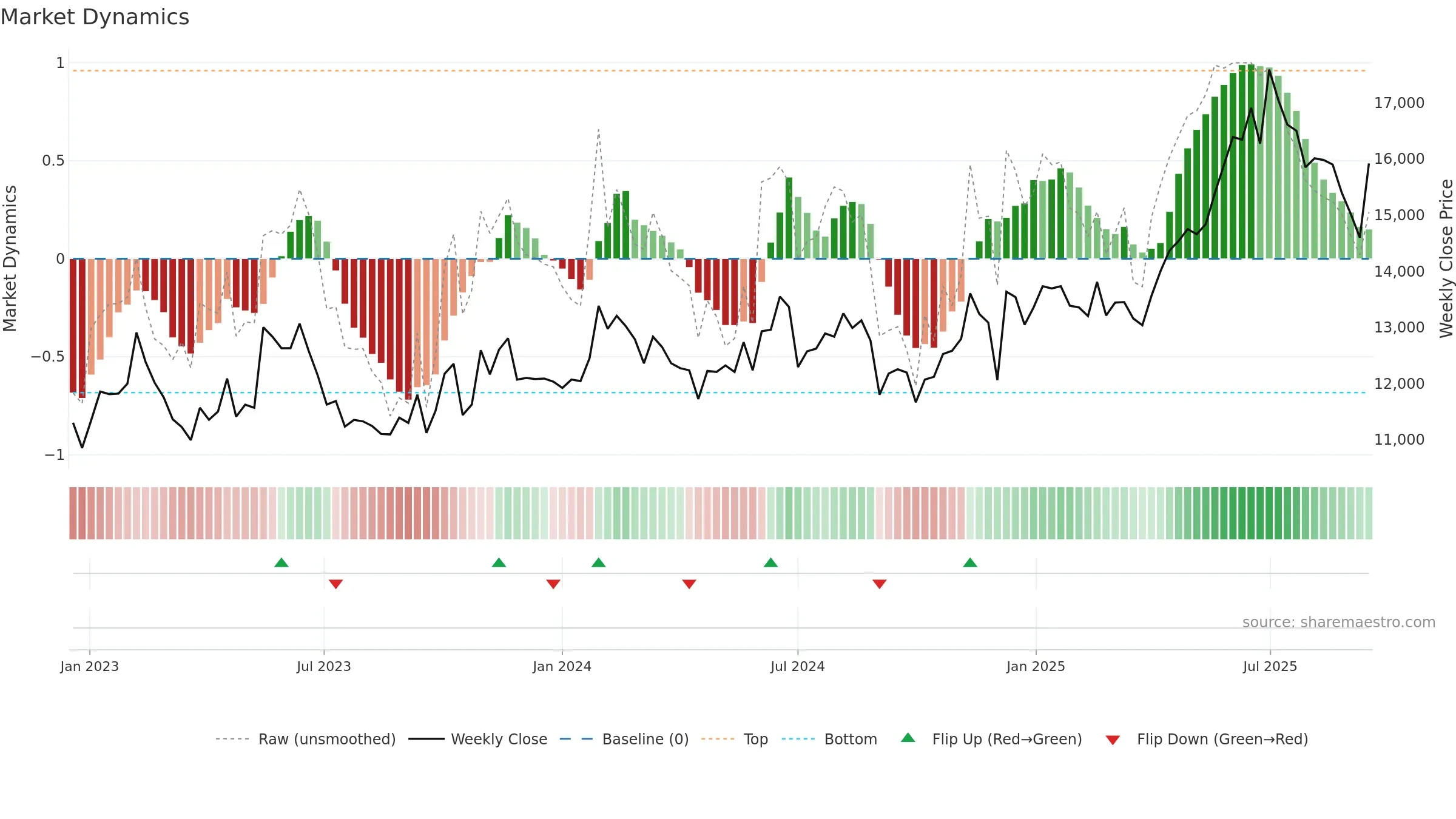Viewport: 1456px width, 819px height.
Task: Click the 12,000 price axis label
Action: pos(1399,383)
